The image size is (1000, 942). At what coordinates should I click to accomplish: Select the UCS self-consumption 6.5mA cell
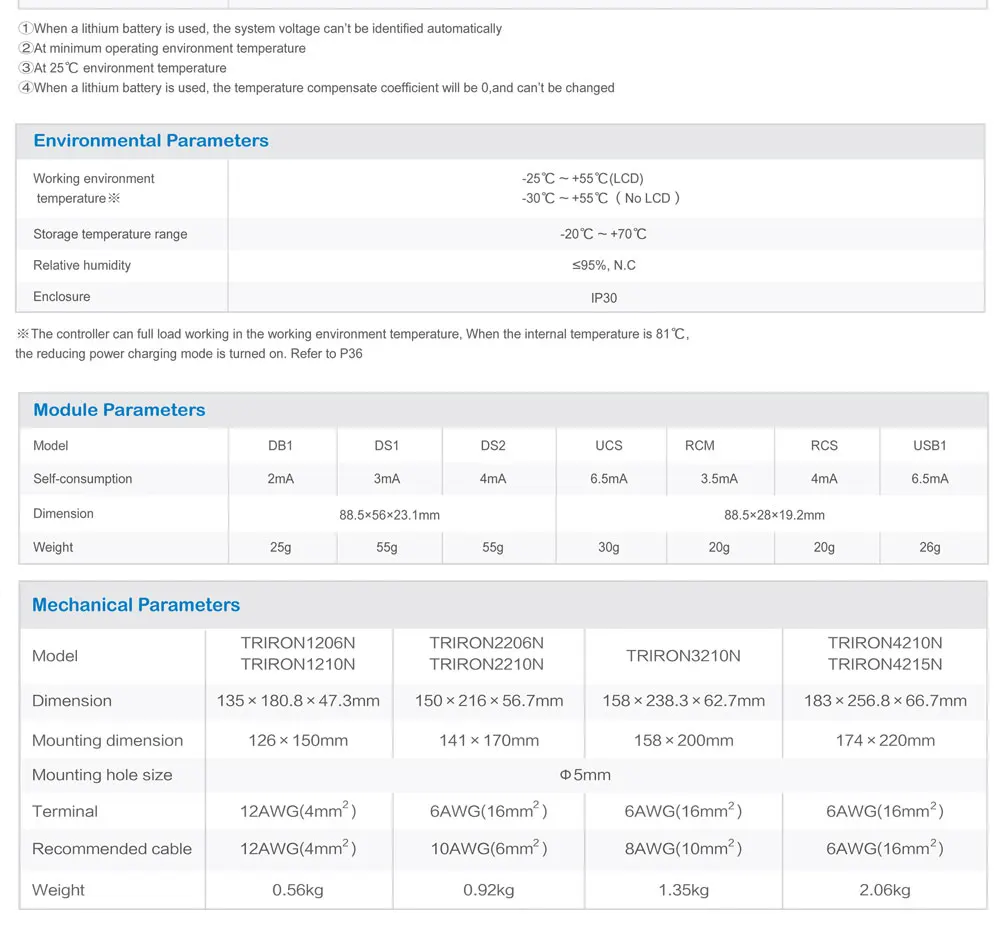tap(608, 478)
